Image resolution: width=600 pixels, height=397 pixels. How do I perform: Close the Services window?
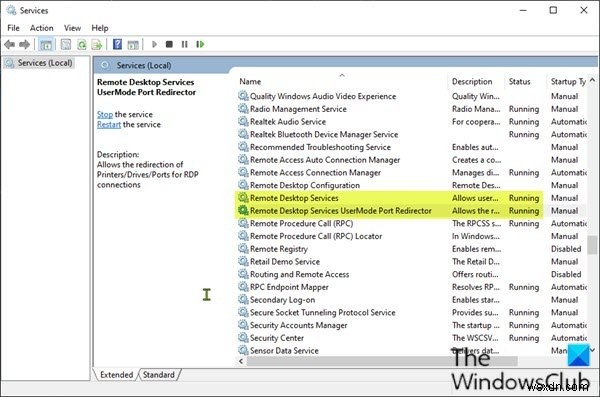(x=584, y=10)
